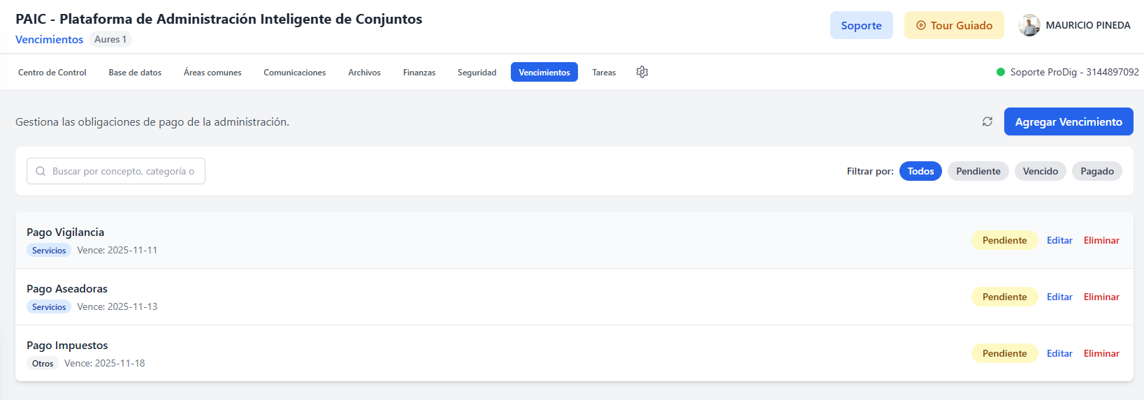
Task: Click the Mauricio Pineda profile avatar
Action: point(1029,26)
